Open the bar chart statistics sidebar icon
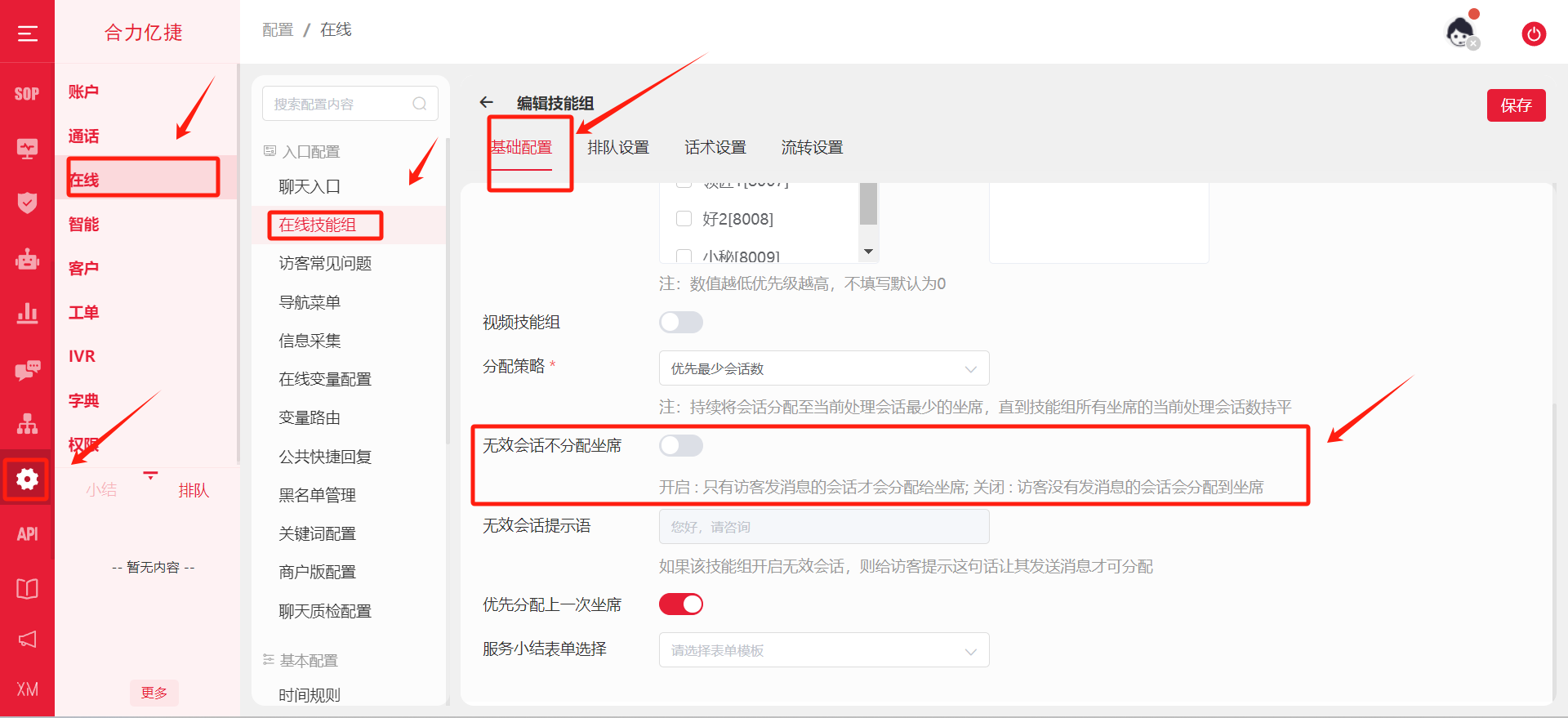 (27, 314)
